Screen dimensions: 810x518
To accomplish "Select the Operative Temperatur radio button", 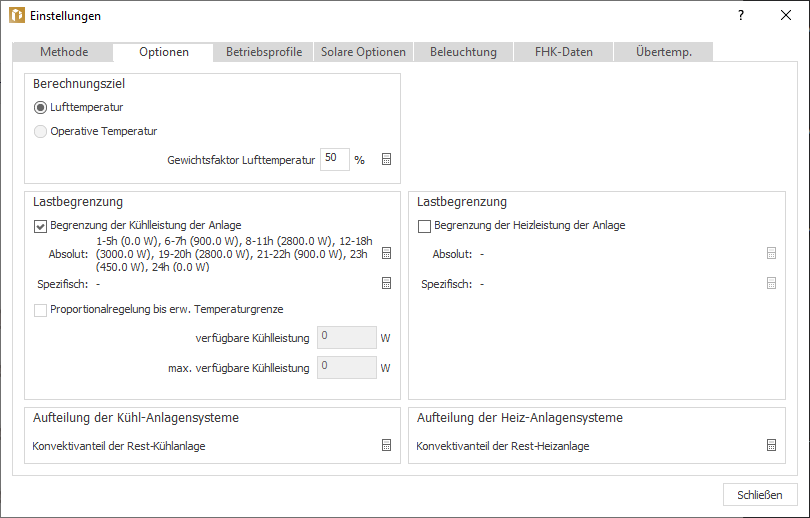I will pos(40,132).
